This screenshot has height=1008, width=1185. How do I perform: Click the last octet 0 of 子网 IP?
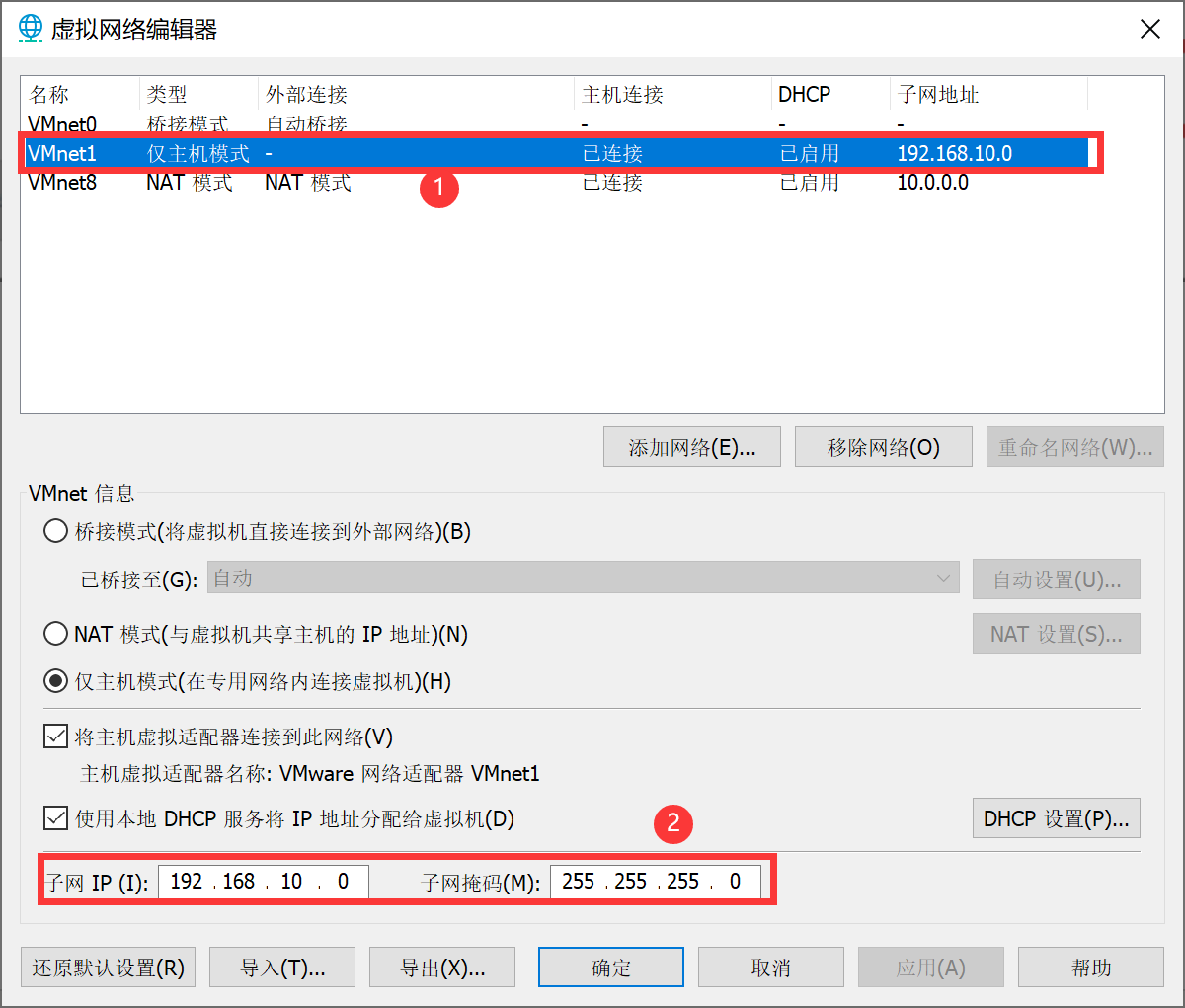pos(343,882)
